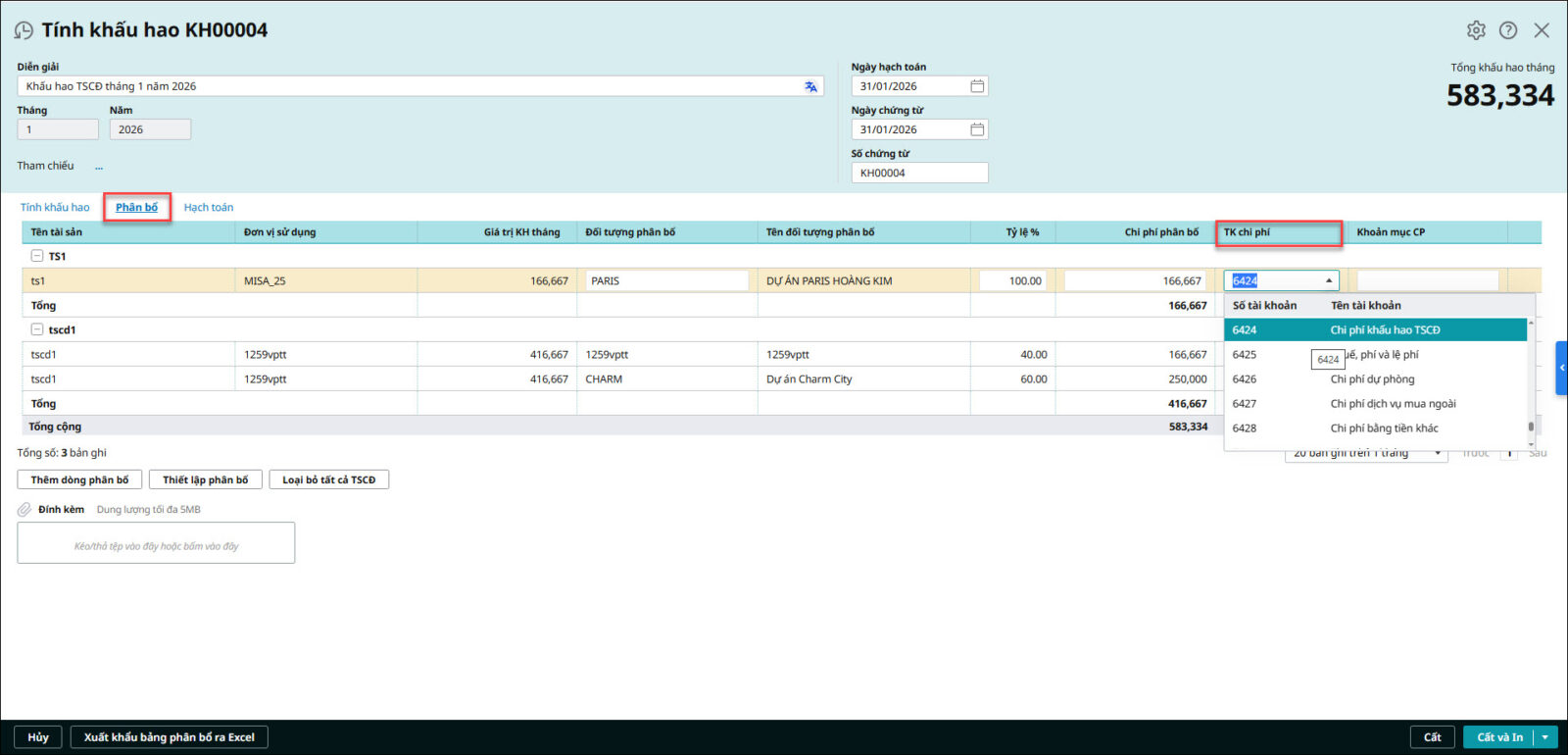Click the Thêm dòng phân bổ button
This screenshot has width=1568, height=755.
click(x=79, y=479)
